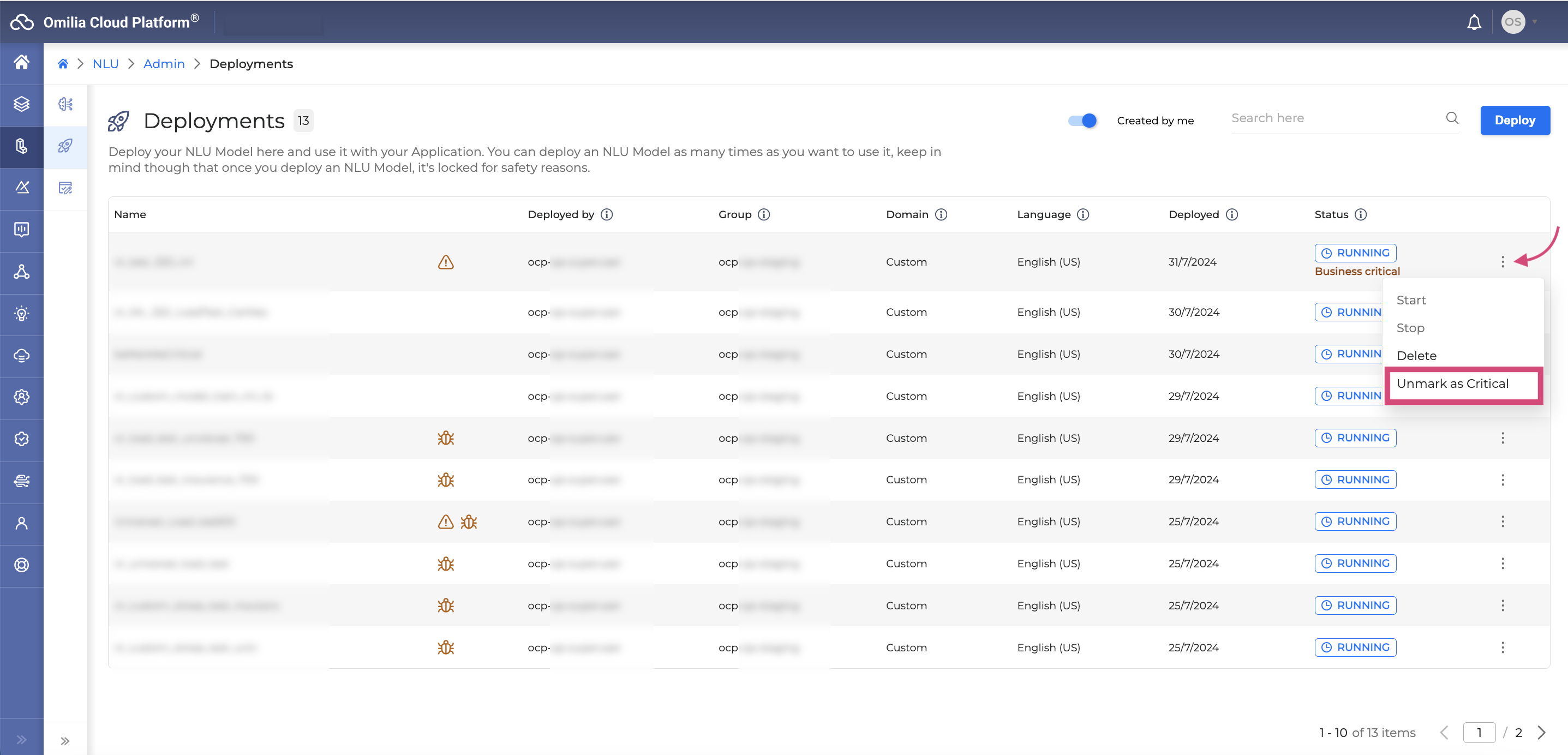
Task: Click the three-dot menu on seventh row
Action: pyautogui.click(x=1504, y=521)
